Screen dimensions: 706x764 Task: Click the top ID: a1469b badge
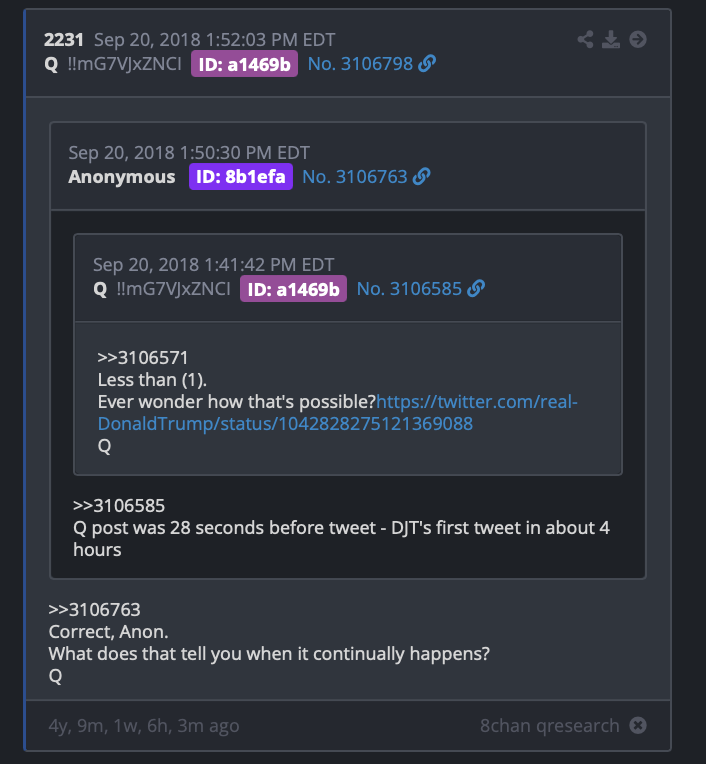tap(245, 64)
